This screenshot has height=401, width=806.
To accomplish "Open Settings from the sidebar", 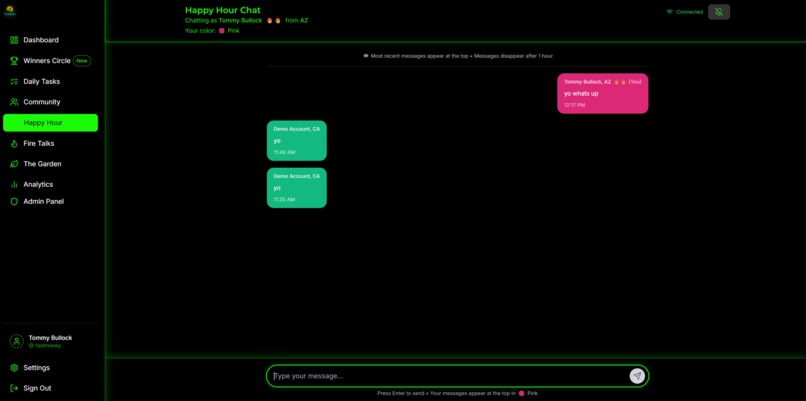I will tap(50, 368).
